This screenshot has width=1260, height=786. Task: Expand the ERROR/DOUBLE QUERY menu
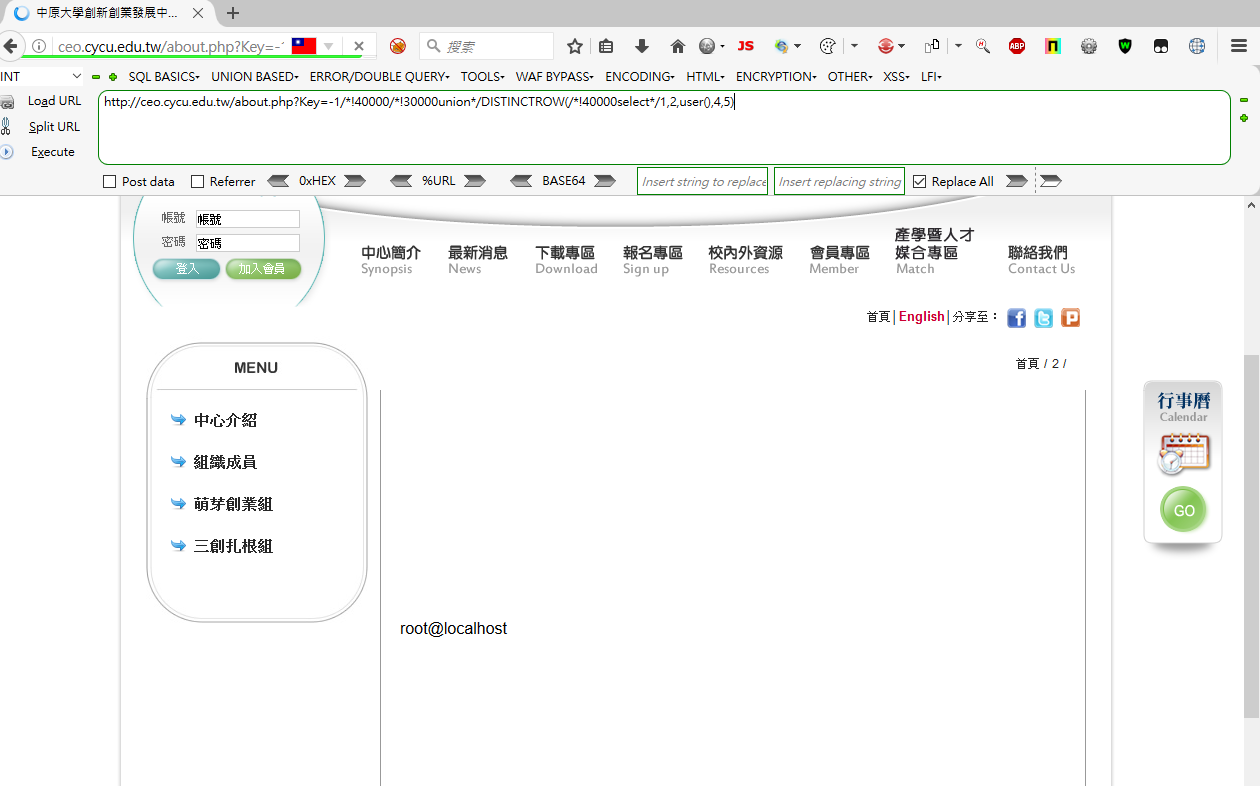[379, 76]
